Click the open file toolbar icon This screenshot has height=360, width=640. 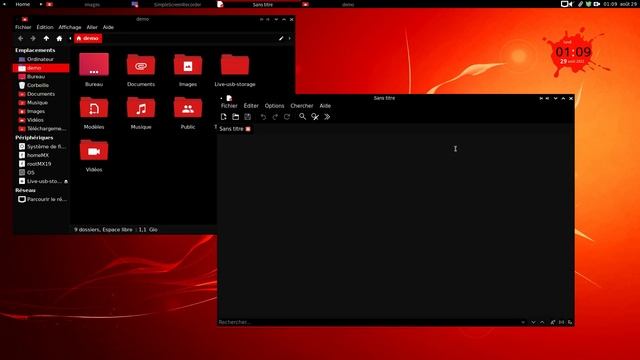click(x=236, y=117)
